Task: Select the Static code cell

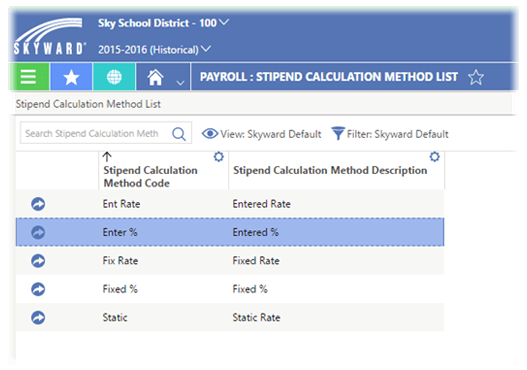Action: (x=115, y=318)
